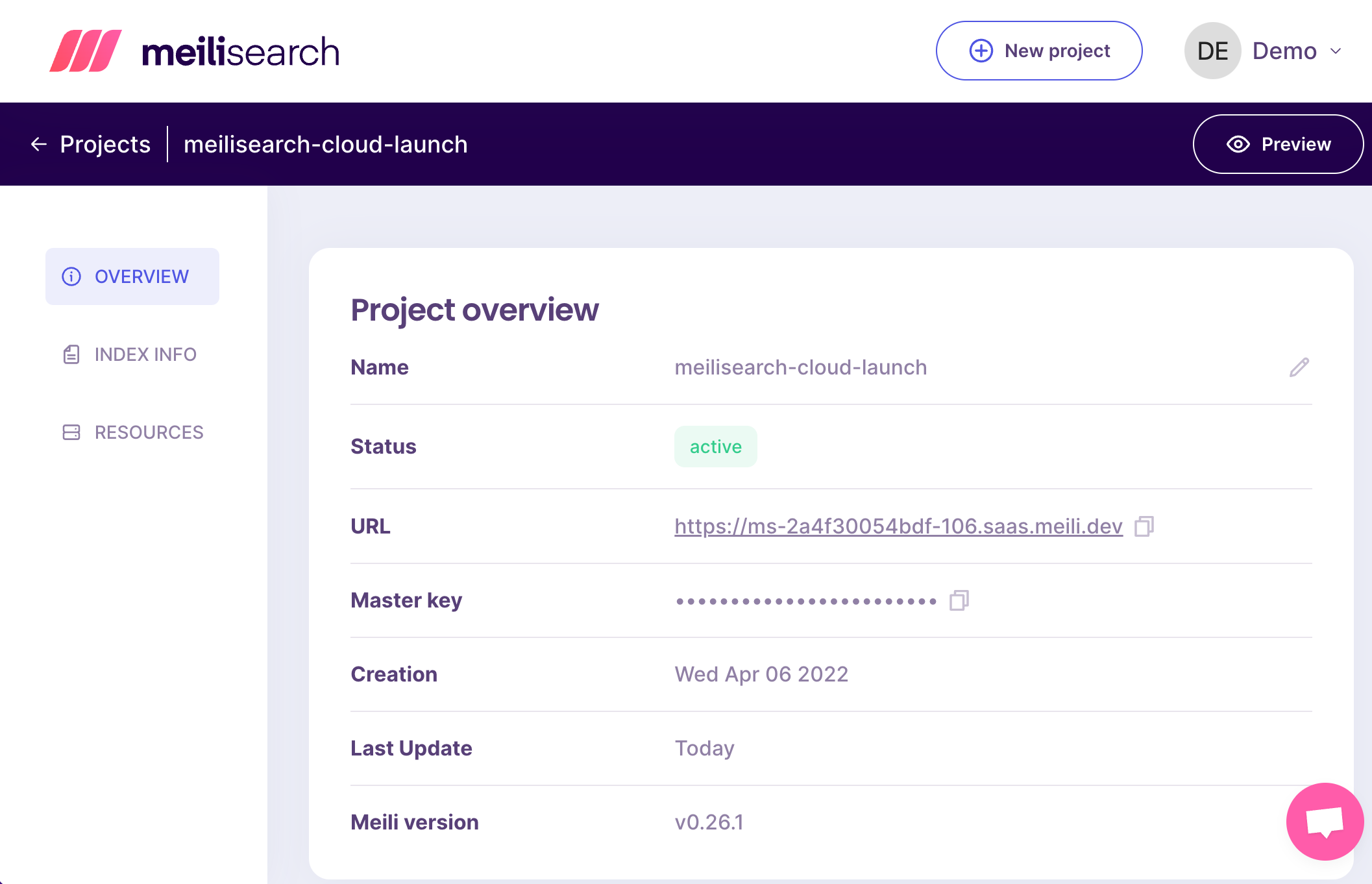Edit the project name with pencil icon
This screenshot has width=1372, height=884.
pos(1299,367)
